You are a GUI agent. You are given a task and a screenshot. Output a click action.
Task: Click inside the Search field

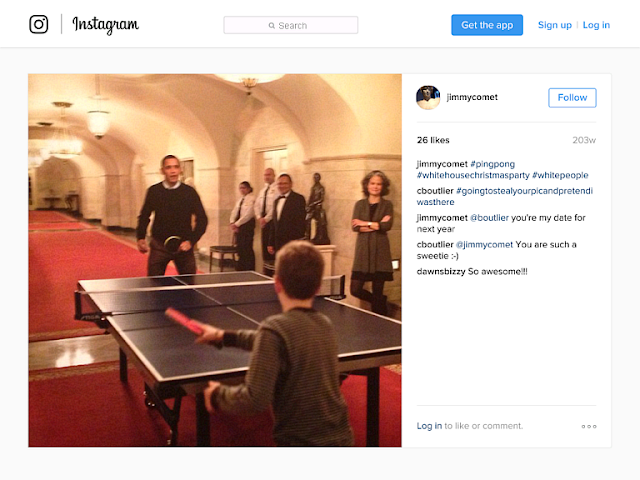tap(291, 25)
